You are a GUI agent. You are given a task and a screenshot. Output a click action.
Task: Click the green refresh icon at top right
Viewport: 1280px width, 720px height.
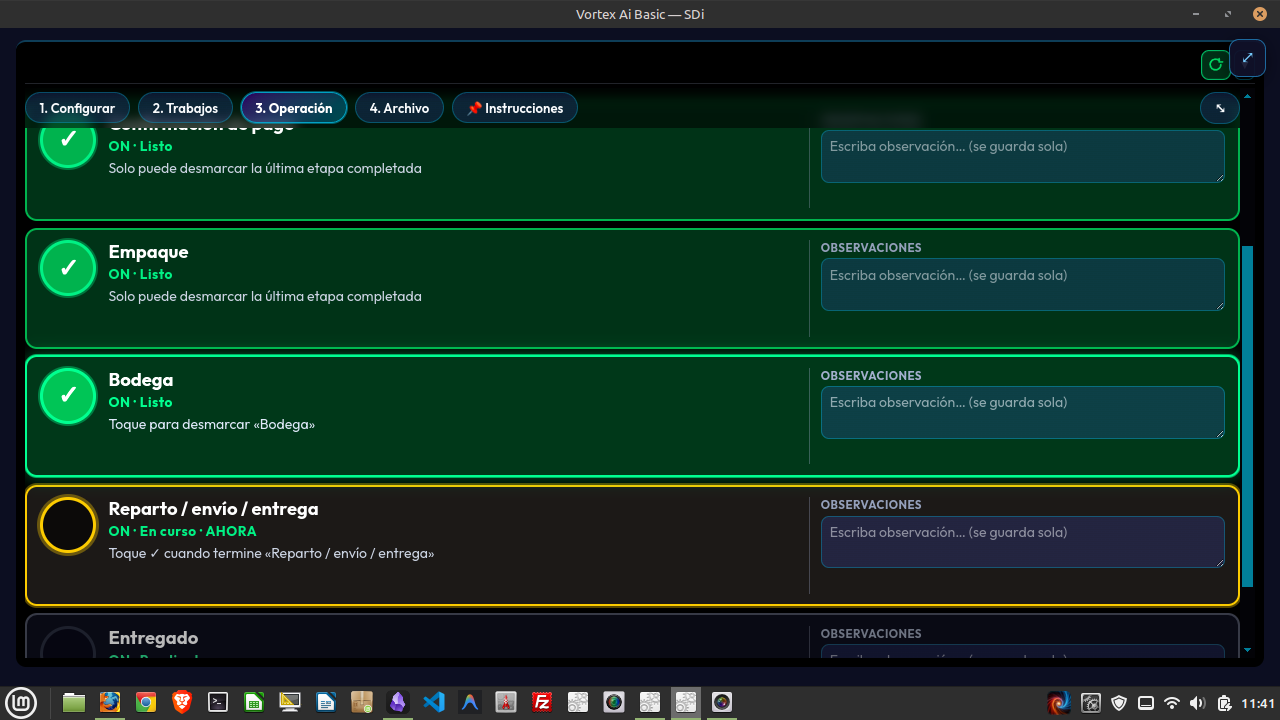pos(1215,65)
